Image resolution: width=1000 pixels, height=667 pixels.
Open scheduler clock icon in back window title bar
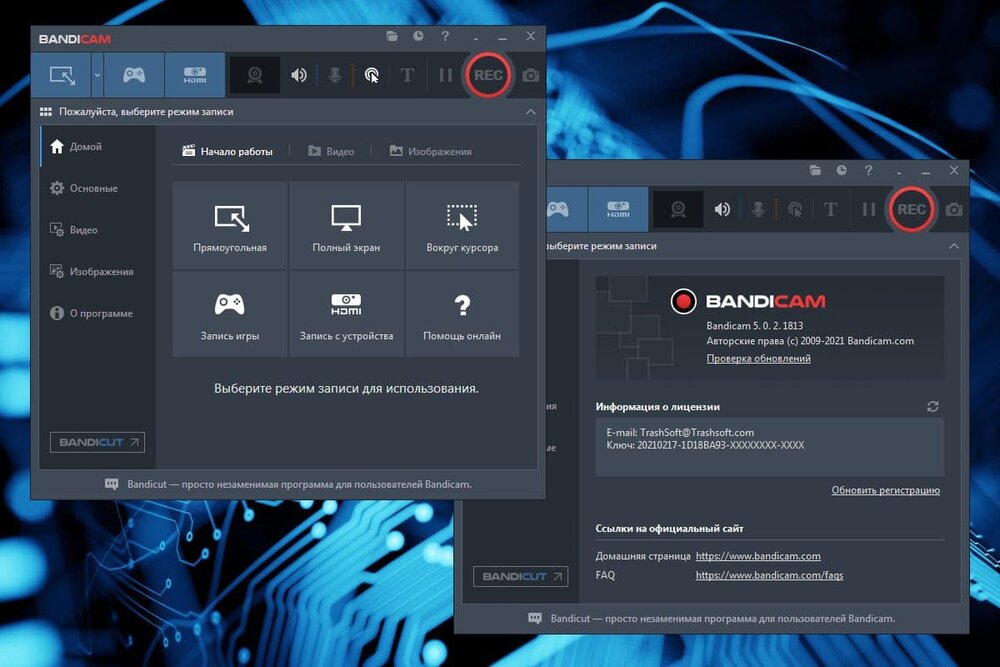842,170
